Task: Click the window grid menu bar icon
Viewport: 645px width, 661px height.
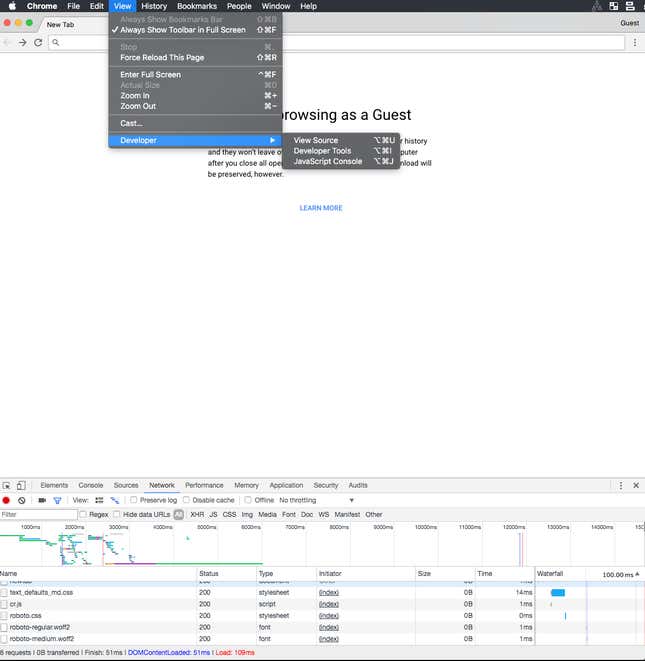Action: [x=614, y=6]
